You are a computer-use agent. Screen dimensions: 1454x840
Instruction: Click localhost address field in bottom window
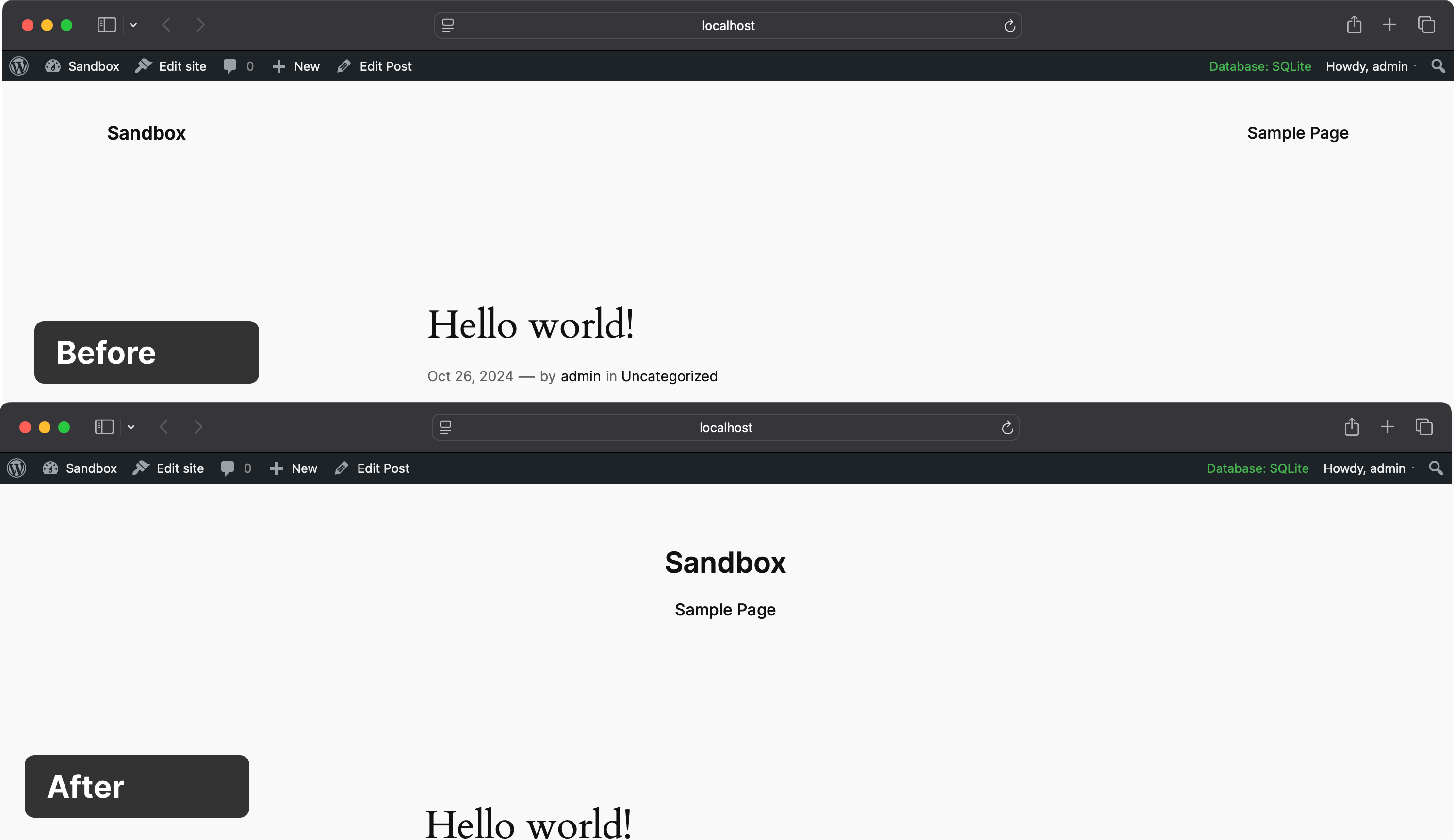pos(725,427)
